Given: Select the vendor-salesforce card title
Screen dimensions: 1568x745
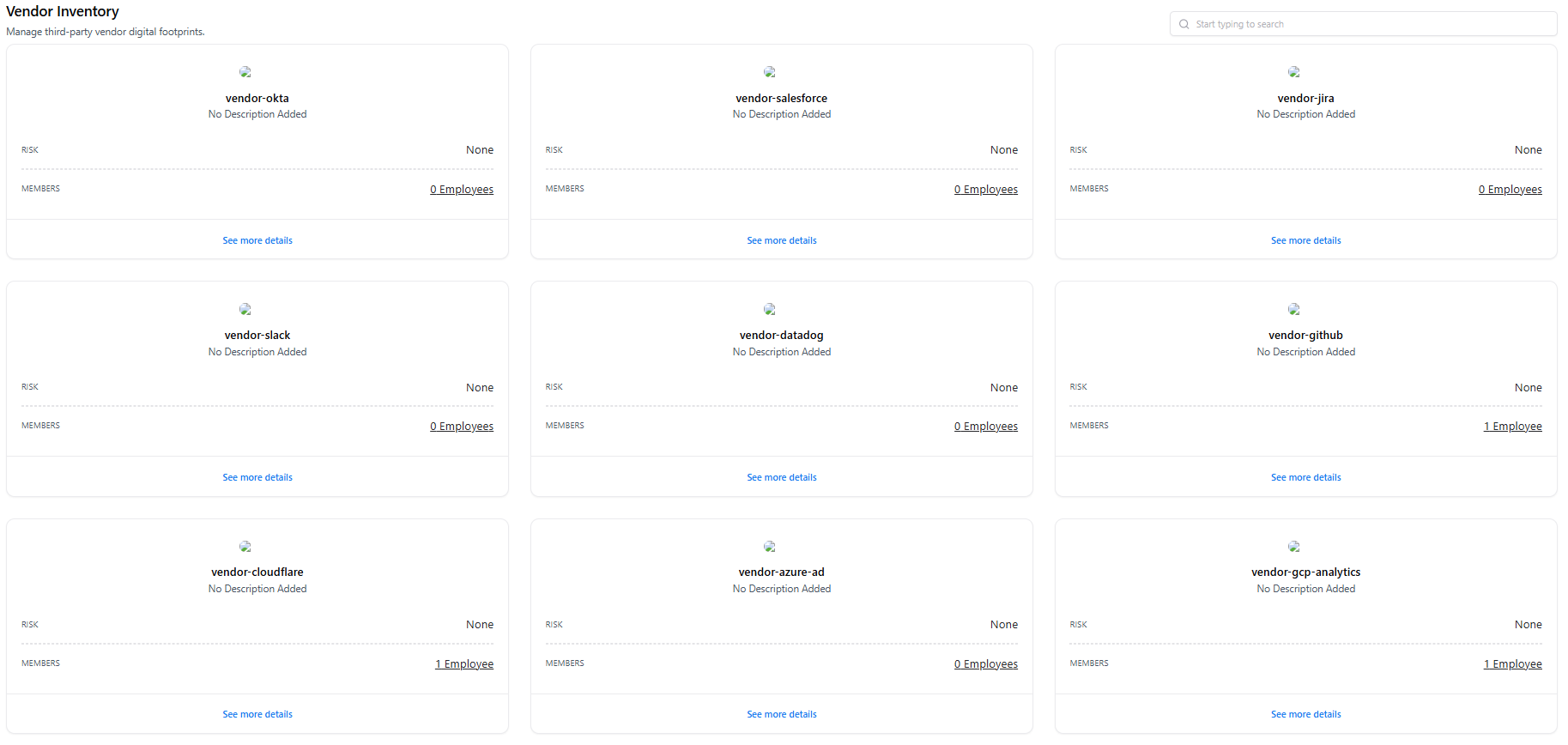Looking at the screenshot, I should (x=782, y=99).
